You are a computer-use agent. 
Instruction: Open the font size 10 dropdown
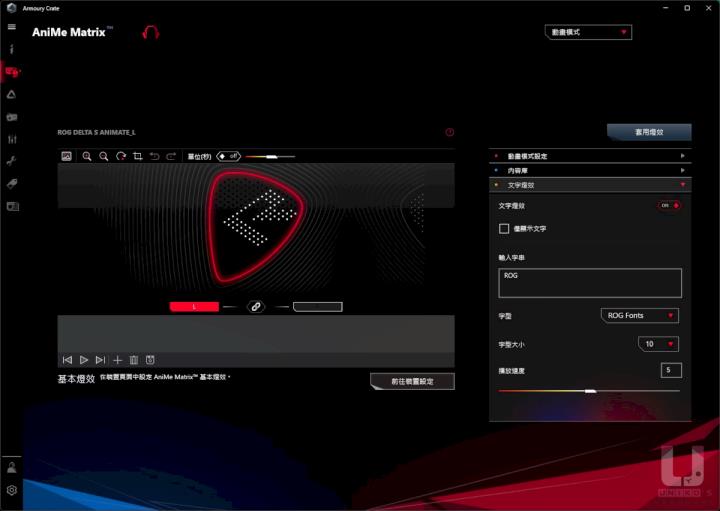pos(658,344)
